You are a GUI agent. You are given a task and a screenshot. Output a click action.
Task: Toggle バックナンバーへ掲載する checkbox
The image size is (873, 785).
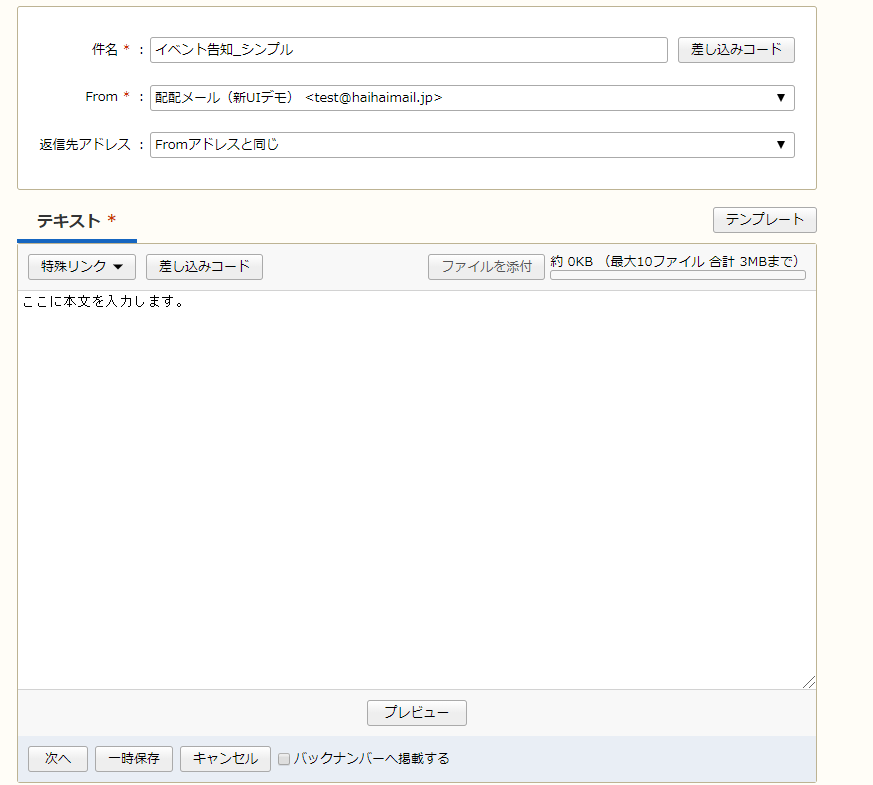tap(284, 759)
